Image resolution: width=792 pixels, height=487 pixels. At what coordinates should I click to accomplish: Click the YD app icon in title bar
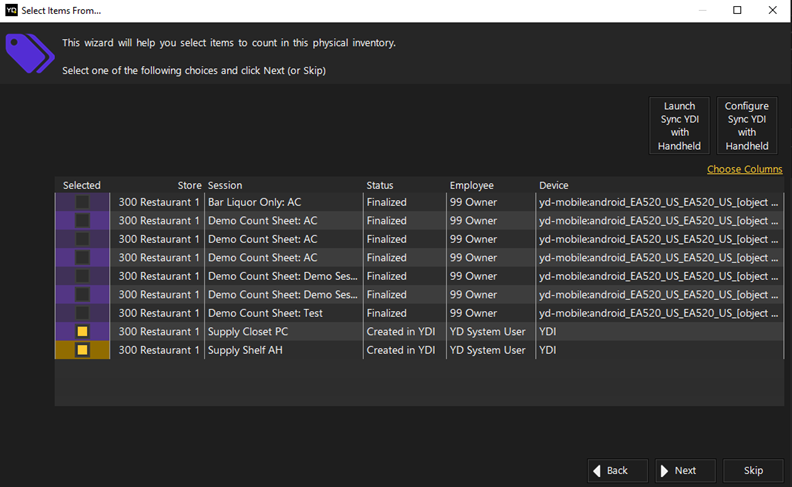click(x=11, y=10)
